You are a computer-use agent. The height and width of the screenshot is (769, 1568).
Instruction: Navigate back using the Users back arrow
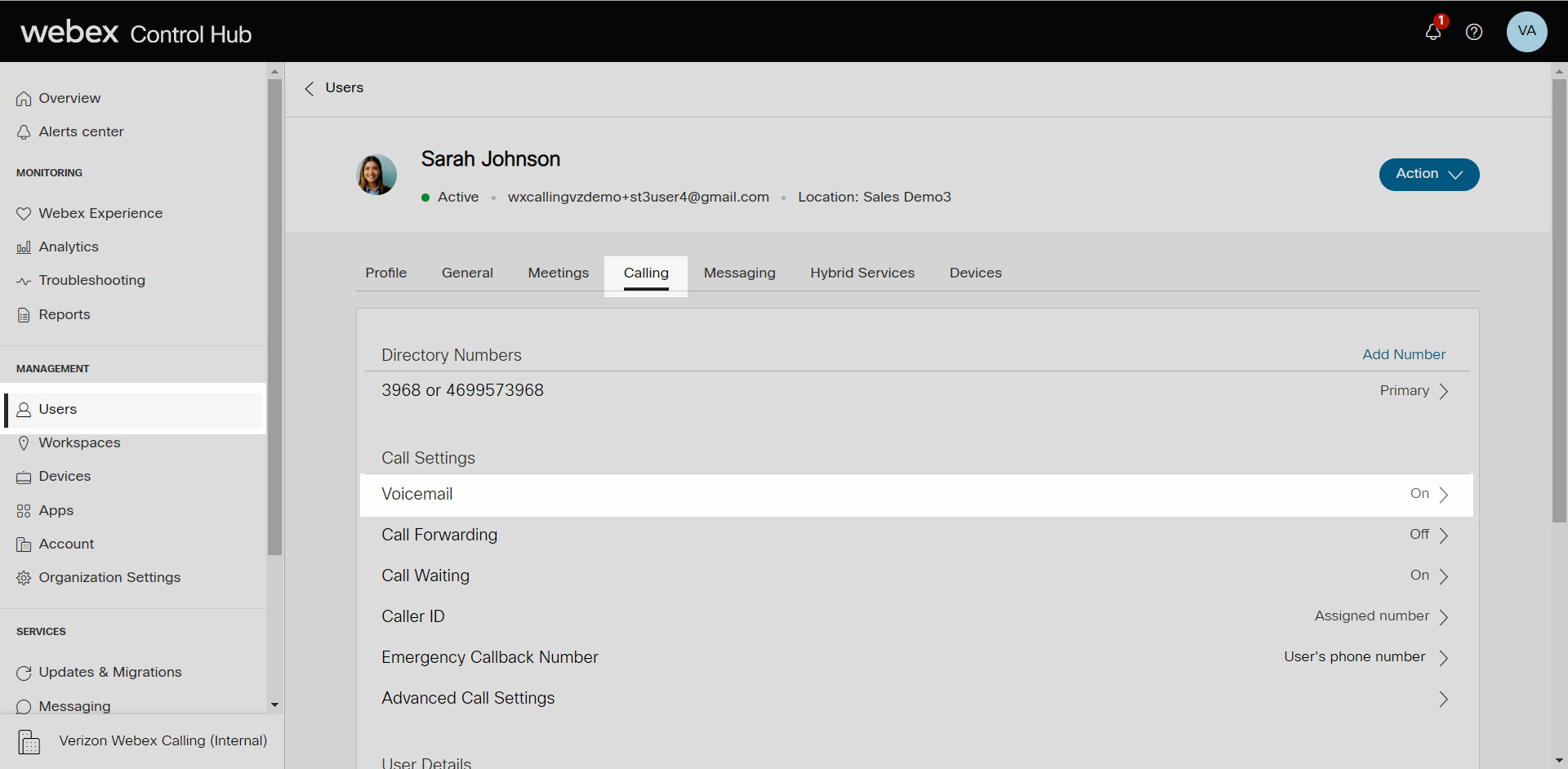pos(310,88)
